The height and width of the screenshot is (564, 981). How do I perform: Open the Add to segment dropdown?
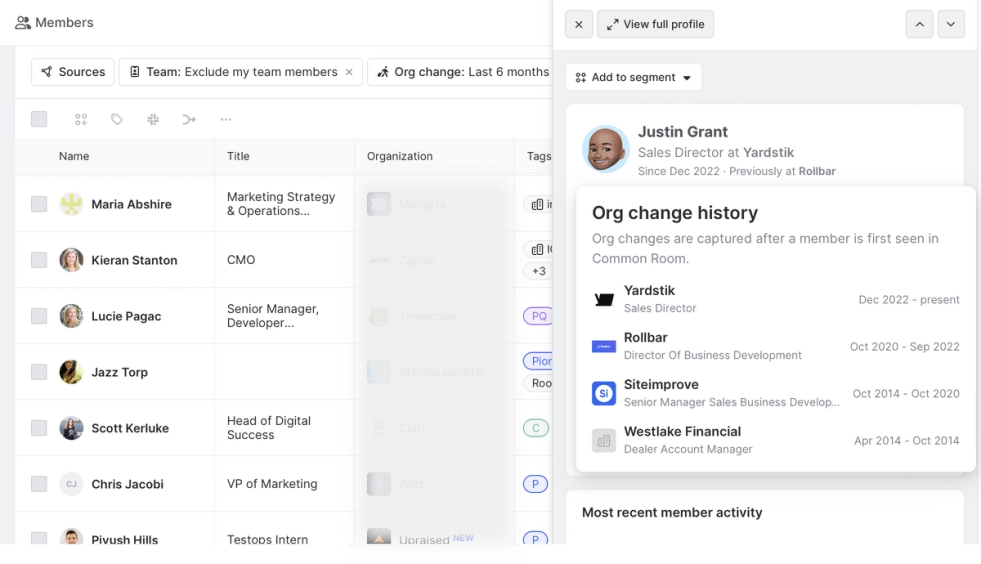coord(633,77)
